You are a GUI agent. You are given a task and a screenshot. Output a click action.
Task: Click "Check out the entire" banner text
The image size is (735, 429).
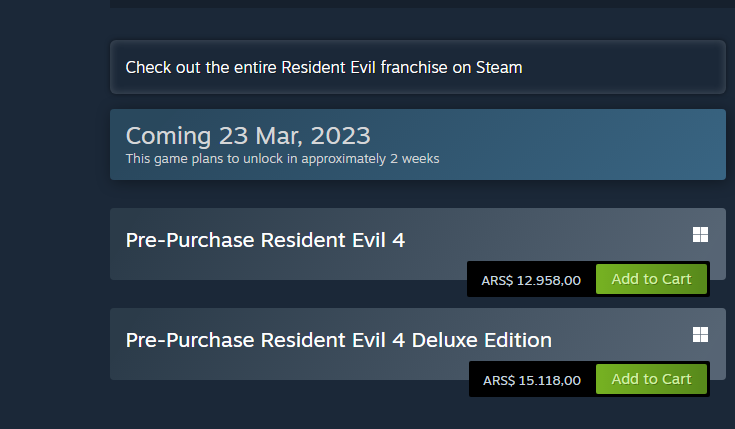198,67
